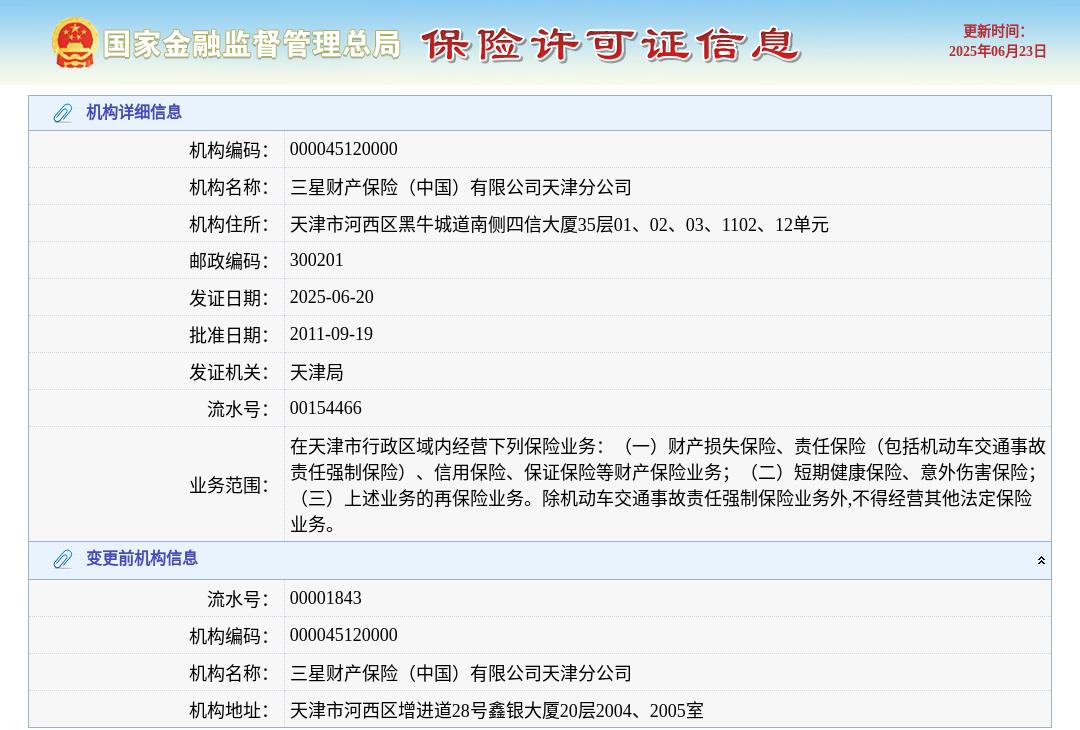The width and height of the screenshot is (1080, 730).
Task: Click the update date 2025年06月23日
Action: (997, 52)
